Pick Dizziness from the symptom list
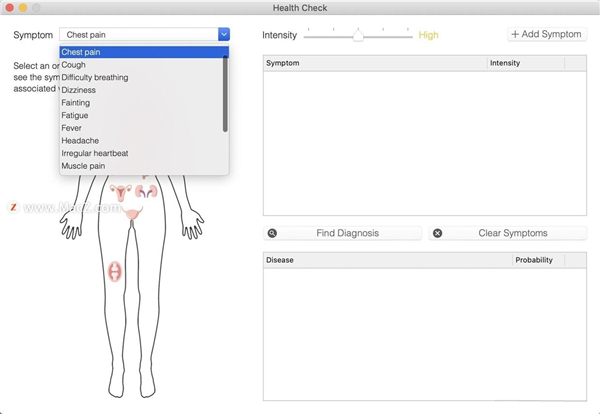 (x=79, y=90)
